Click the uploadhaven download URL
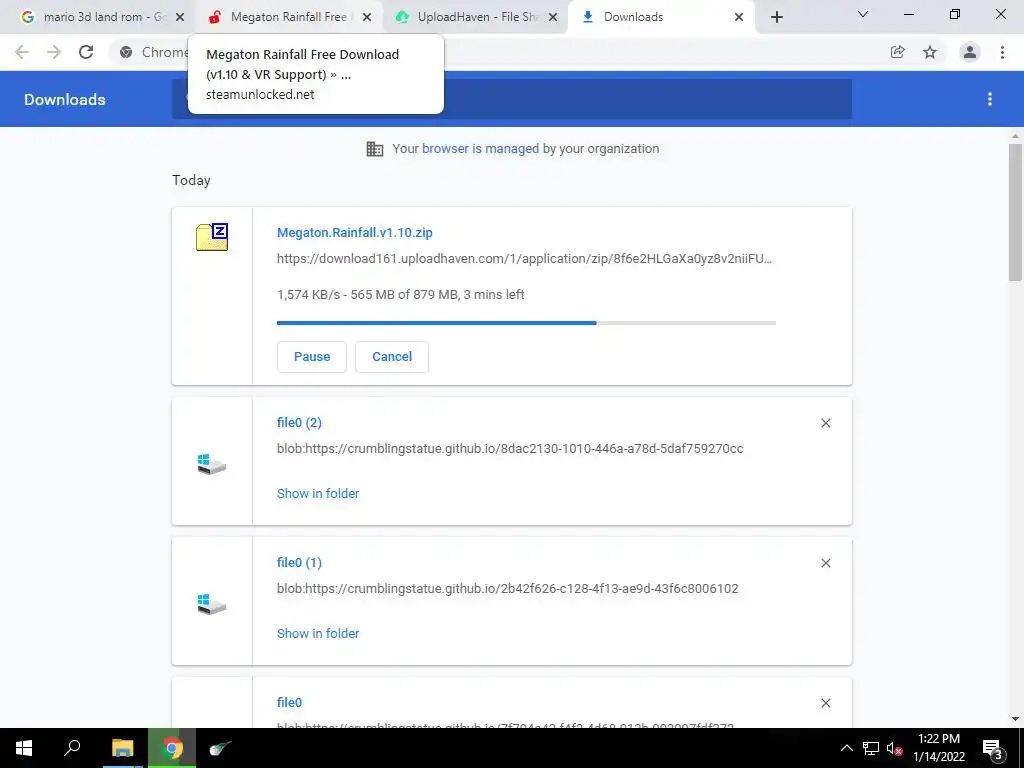Viewport: 1024px width, 768px height. pos(524,259)
